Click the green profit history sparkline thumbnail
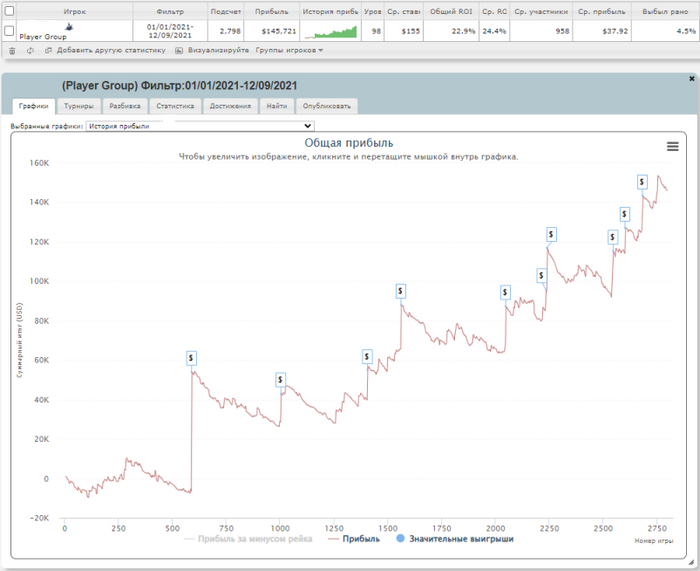The image size is (700, 571). pyautogui.click(x=331, y=31)
